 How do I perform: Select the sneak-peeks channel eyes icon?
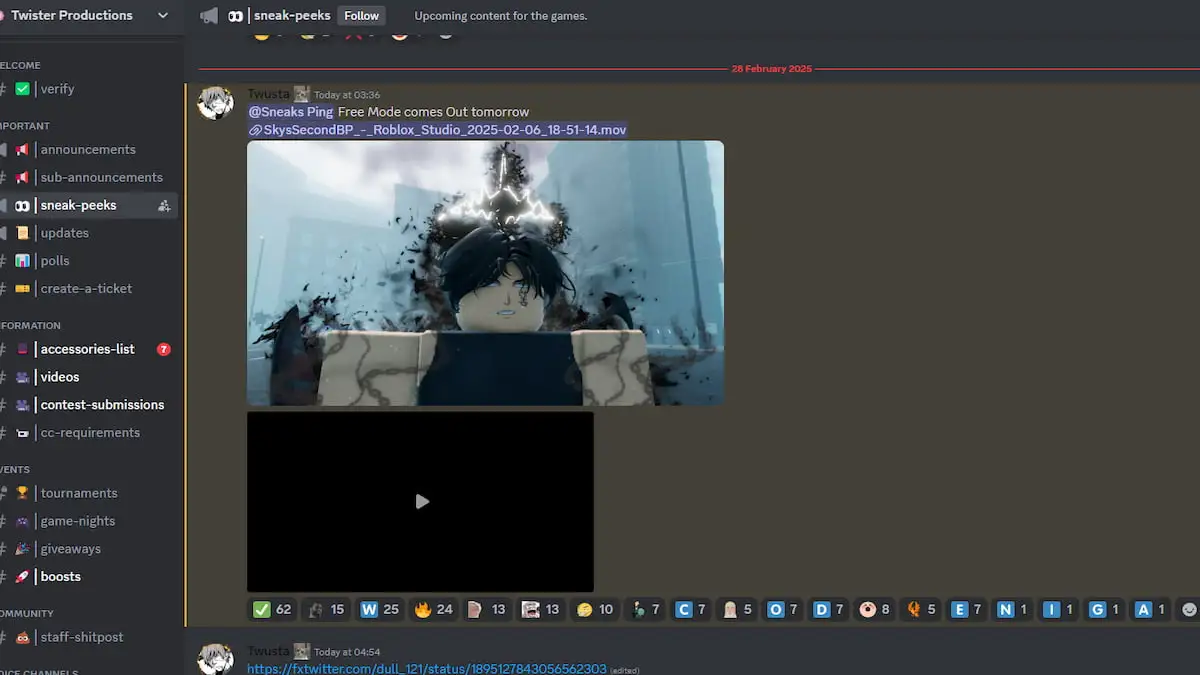click(20, 205)
